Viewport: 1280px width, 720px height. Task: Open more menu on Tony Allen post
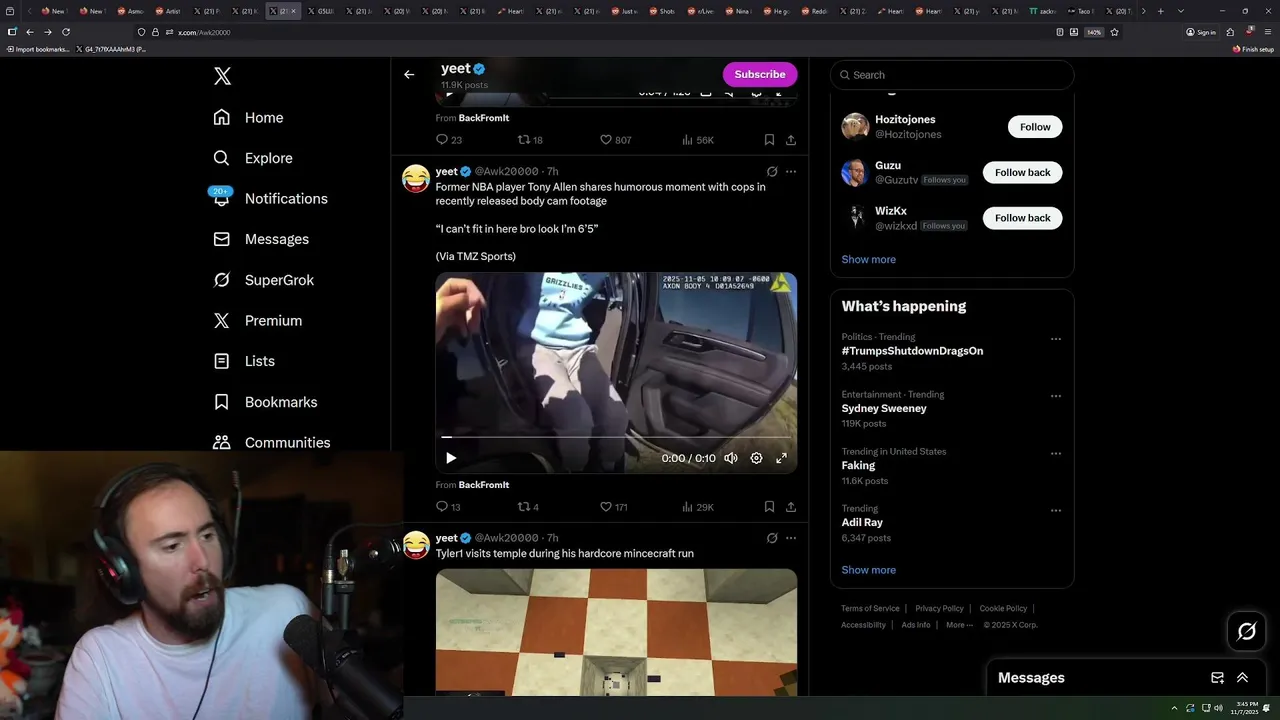point(791,172)
